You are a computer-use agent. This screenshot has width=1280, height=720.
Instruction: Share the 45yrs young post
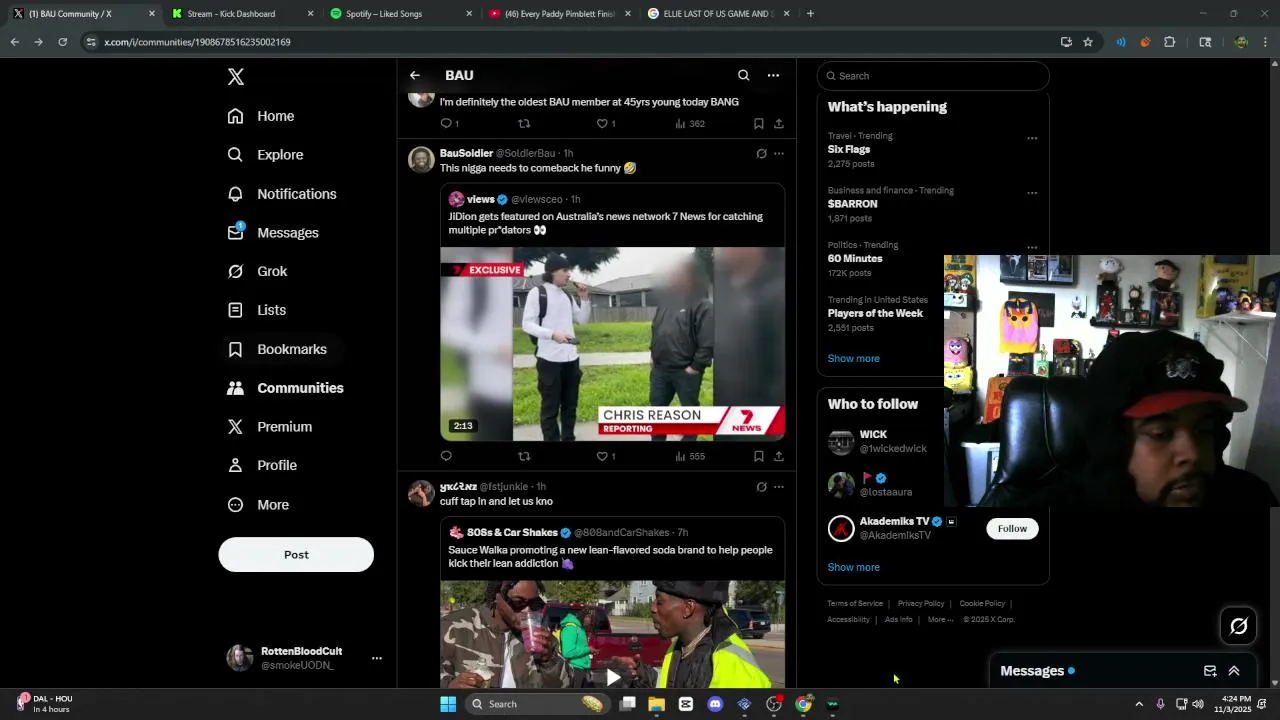point(779,124)
